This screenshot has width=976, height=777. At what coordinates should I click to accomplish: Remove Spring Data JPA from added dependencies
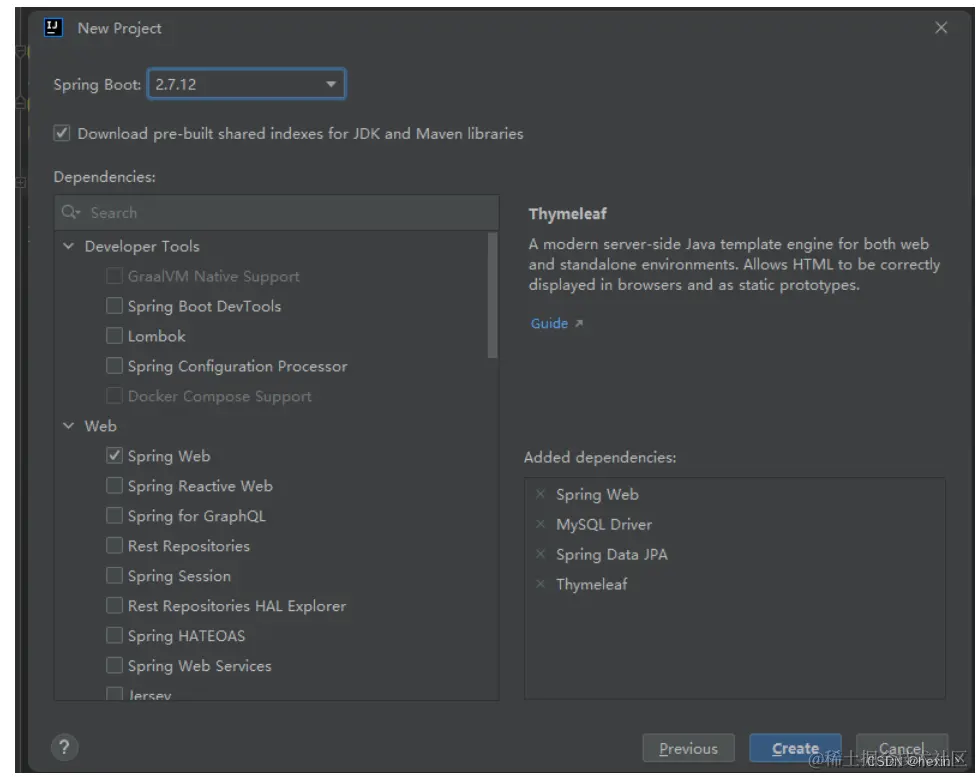(x=540, y=553)
